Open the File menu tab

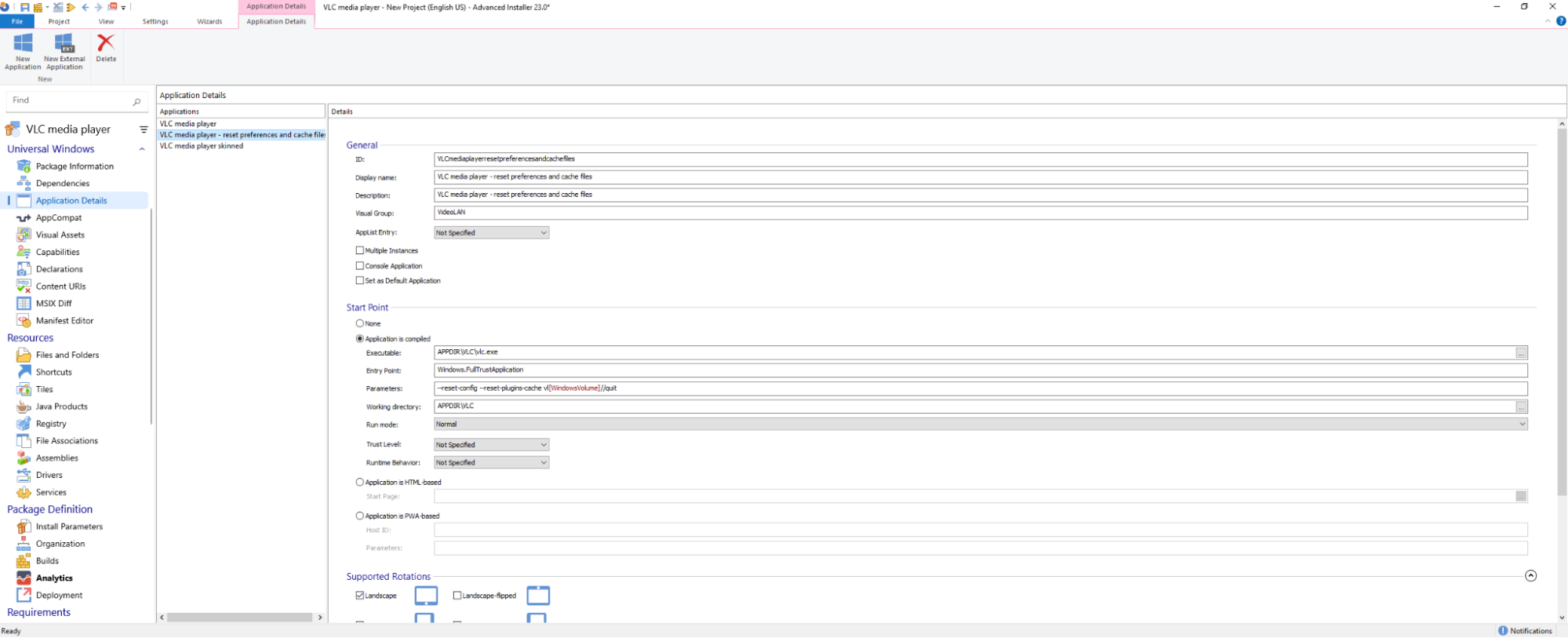(17, 22)
